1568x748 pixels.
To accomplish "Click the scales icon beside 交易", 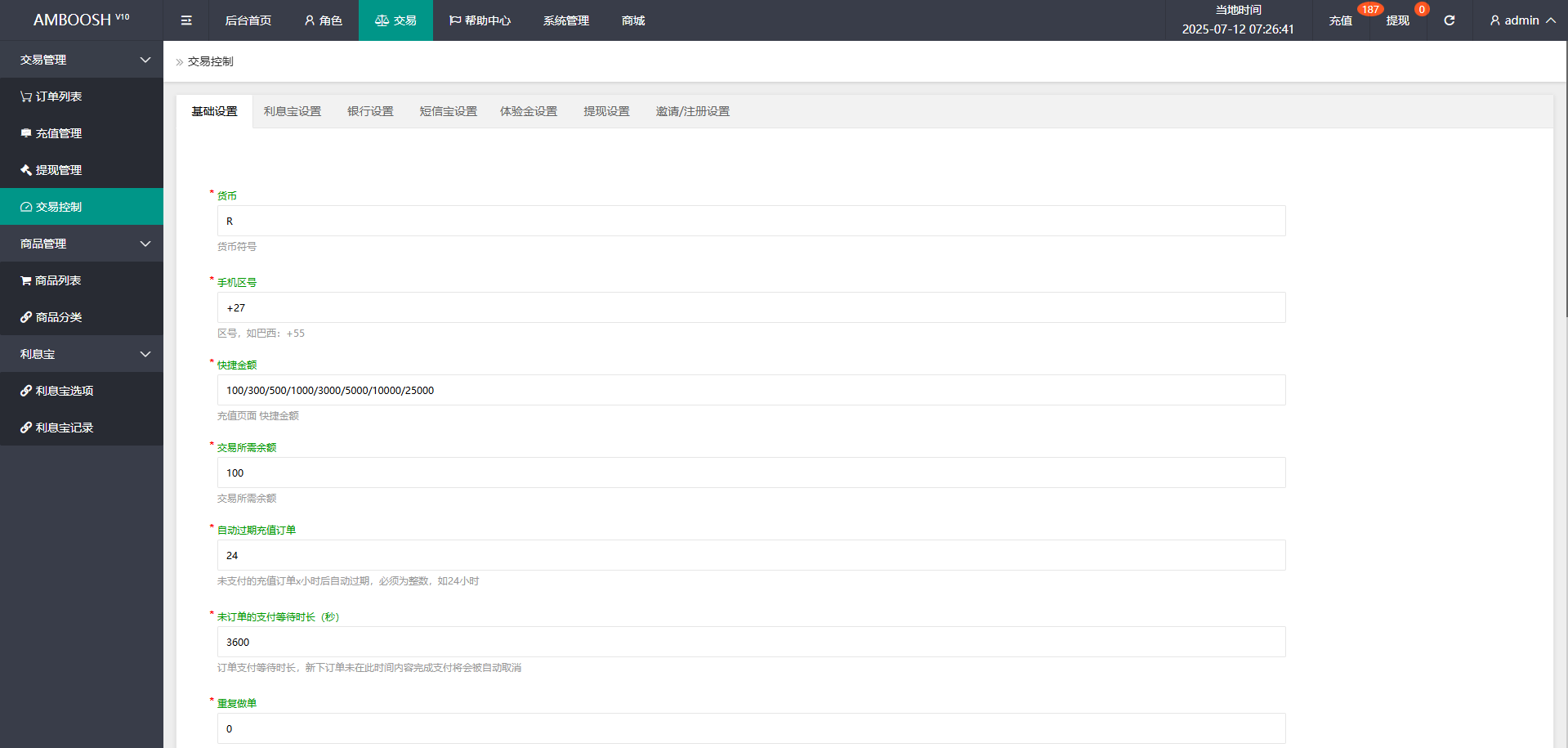I will click(x=382, y=20).
